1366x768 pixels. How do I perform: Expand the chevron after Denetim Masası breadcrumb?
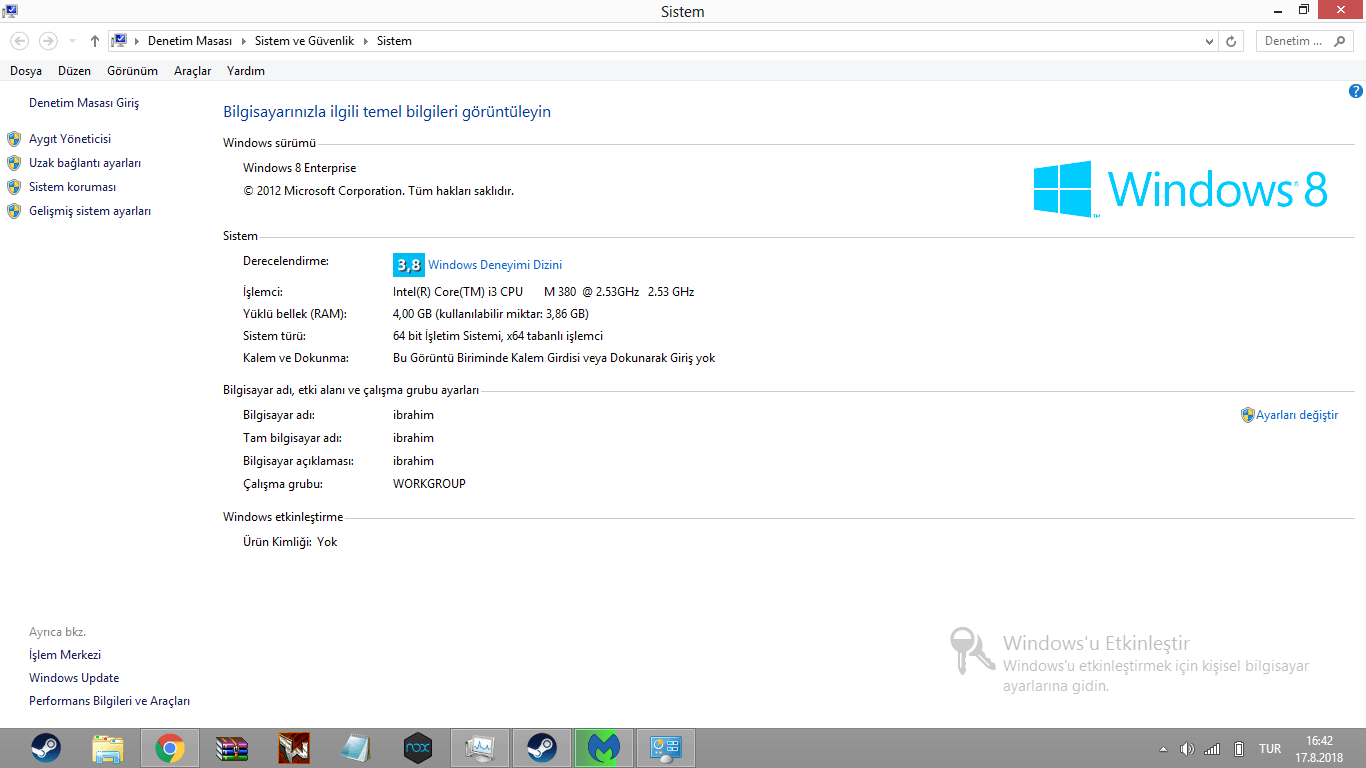point(242,41)
